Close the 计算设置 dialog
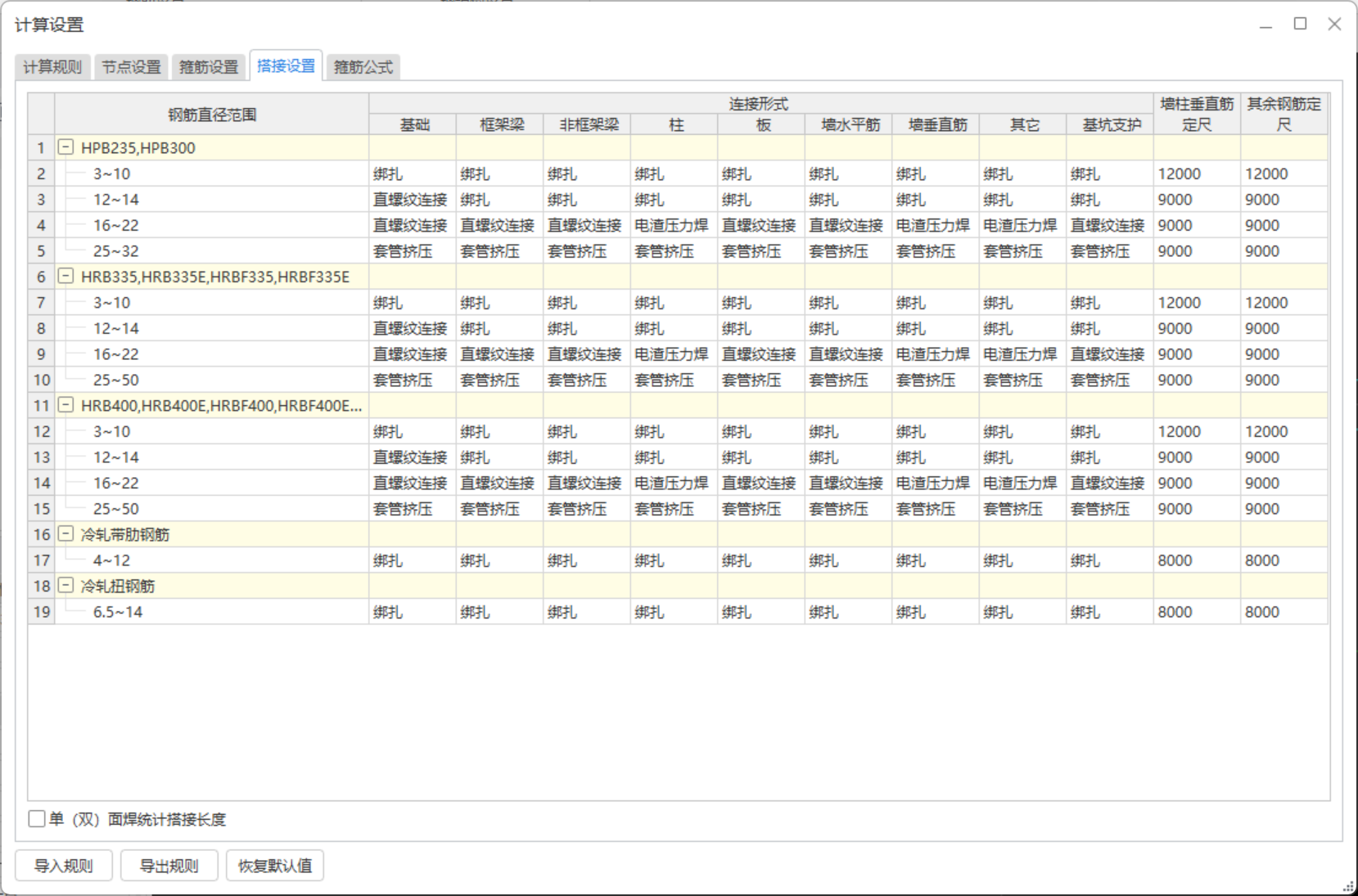Image resolution: width=1358 pixels, height=896 pixels. pos(1334,25)
